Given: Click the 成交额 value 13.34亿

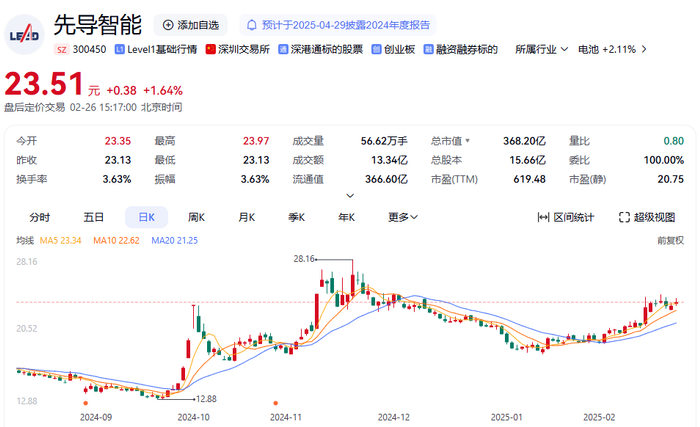Looking at the screenshot, I should tap(389, 160).
